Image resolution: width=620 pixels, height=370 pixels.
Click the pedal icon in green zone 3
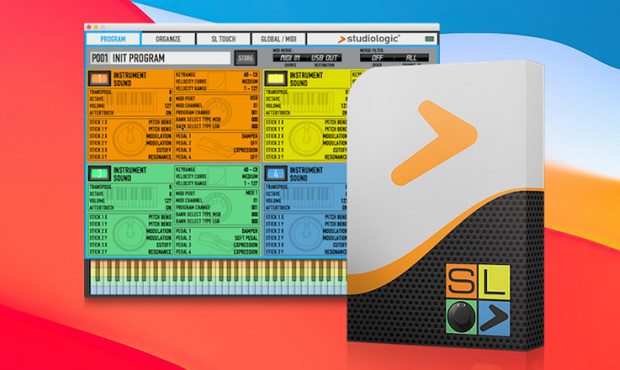coord(214,241)
